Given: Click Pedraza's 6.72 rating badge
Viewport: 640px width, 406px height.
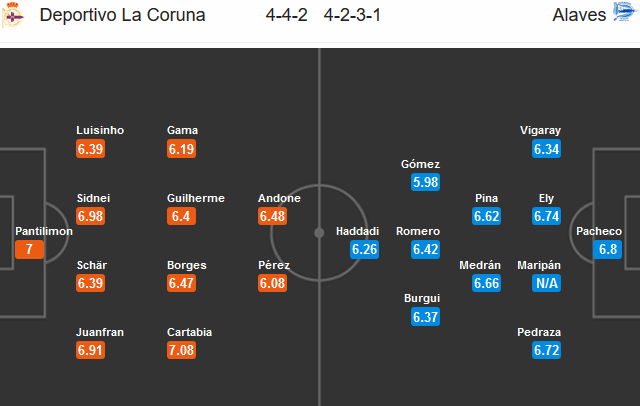Looking at the screenshot, I should (x=546, y=350).
